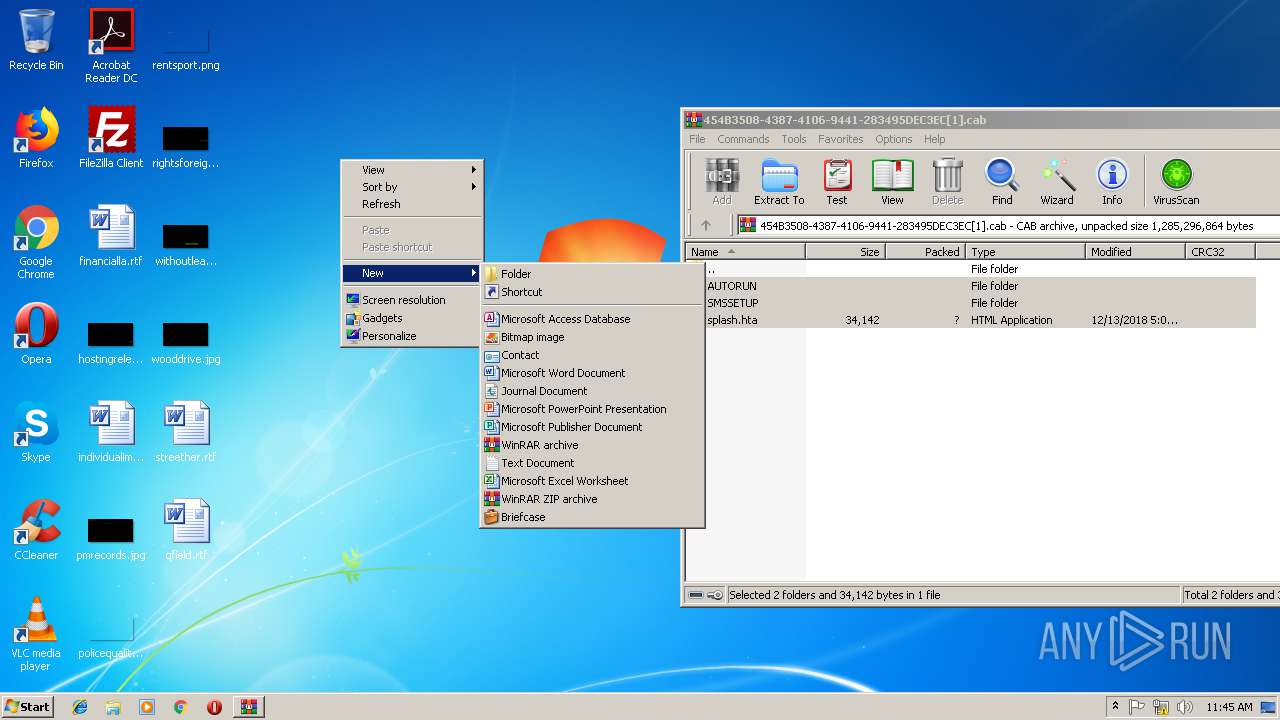Click the Info toolbar icon
Screen dimensions: 1280x720
point(1112,182)
